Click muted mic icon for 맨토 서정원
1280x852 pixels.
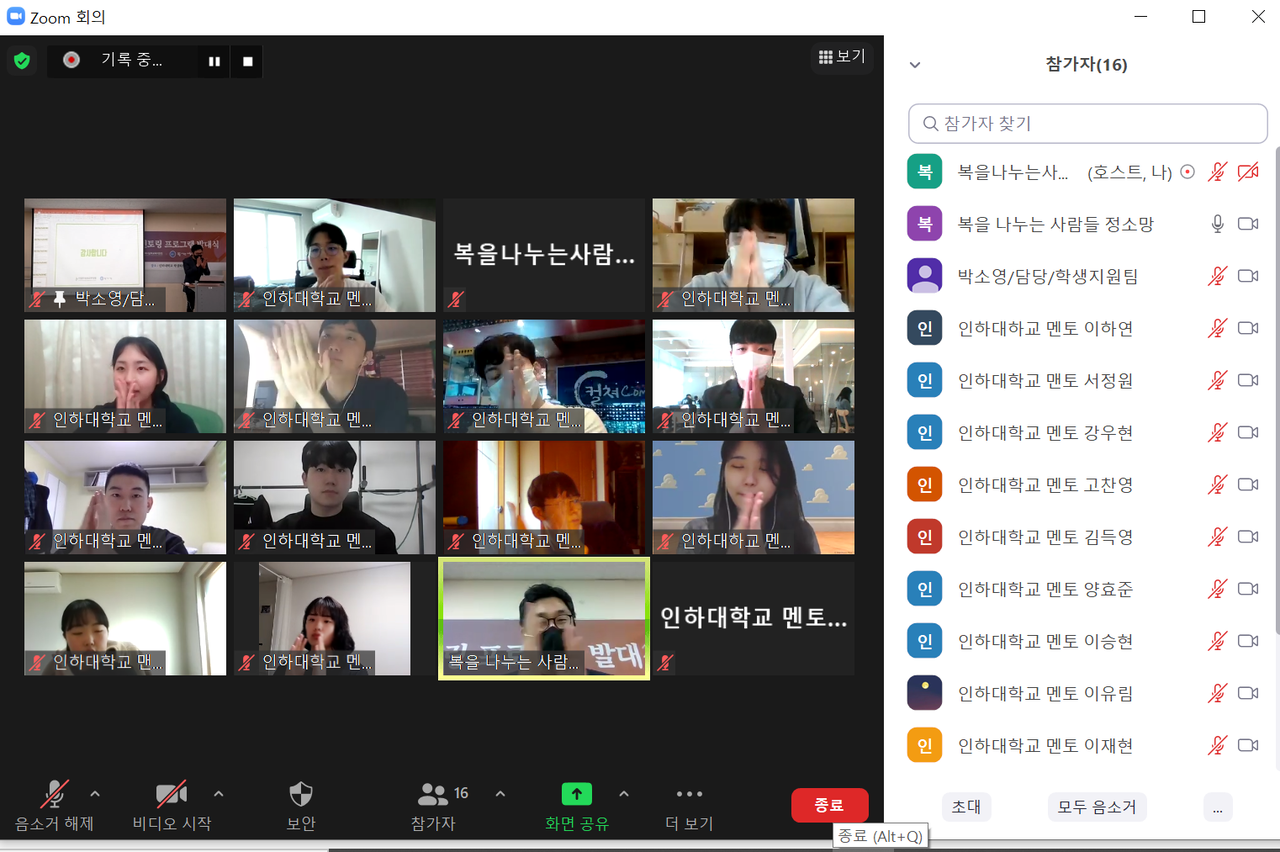pos(1217,380)
